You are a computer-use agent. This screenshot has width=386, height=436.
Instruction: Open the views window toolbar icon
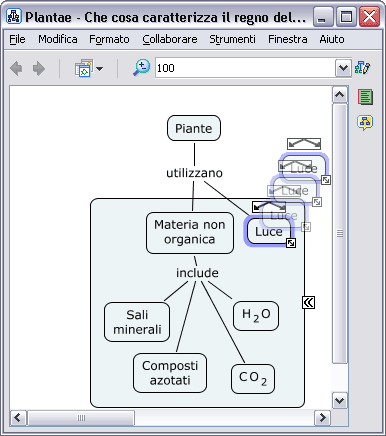pyautogui.click(x=84, y=68)
